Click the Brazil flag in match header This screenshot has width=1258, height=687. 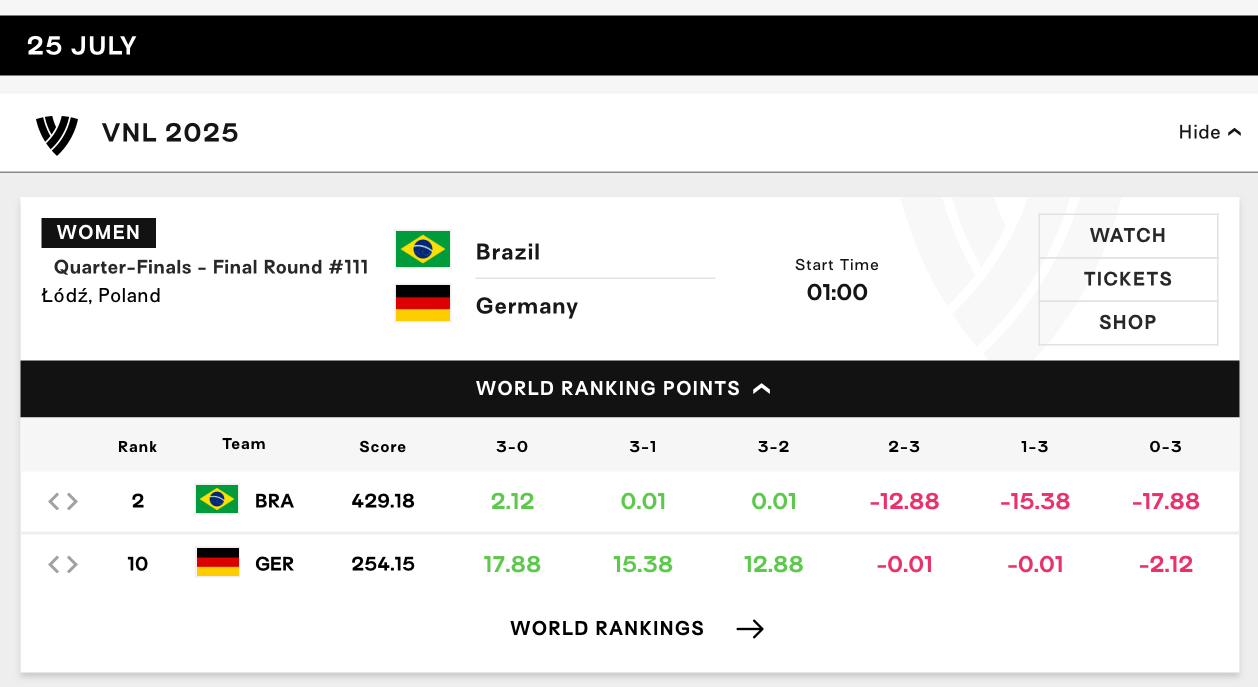[x=423, y=249]
